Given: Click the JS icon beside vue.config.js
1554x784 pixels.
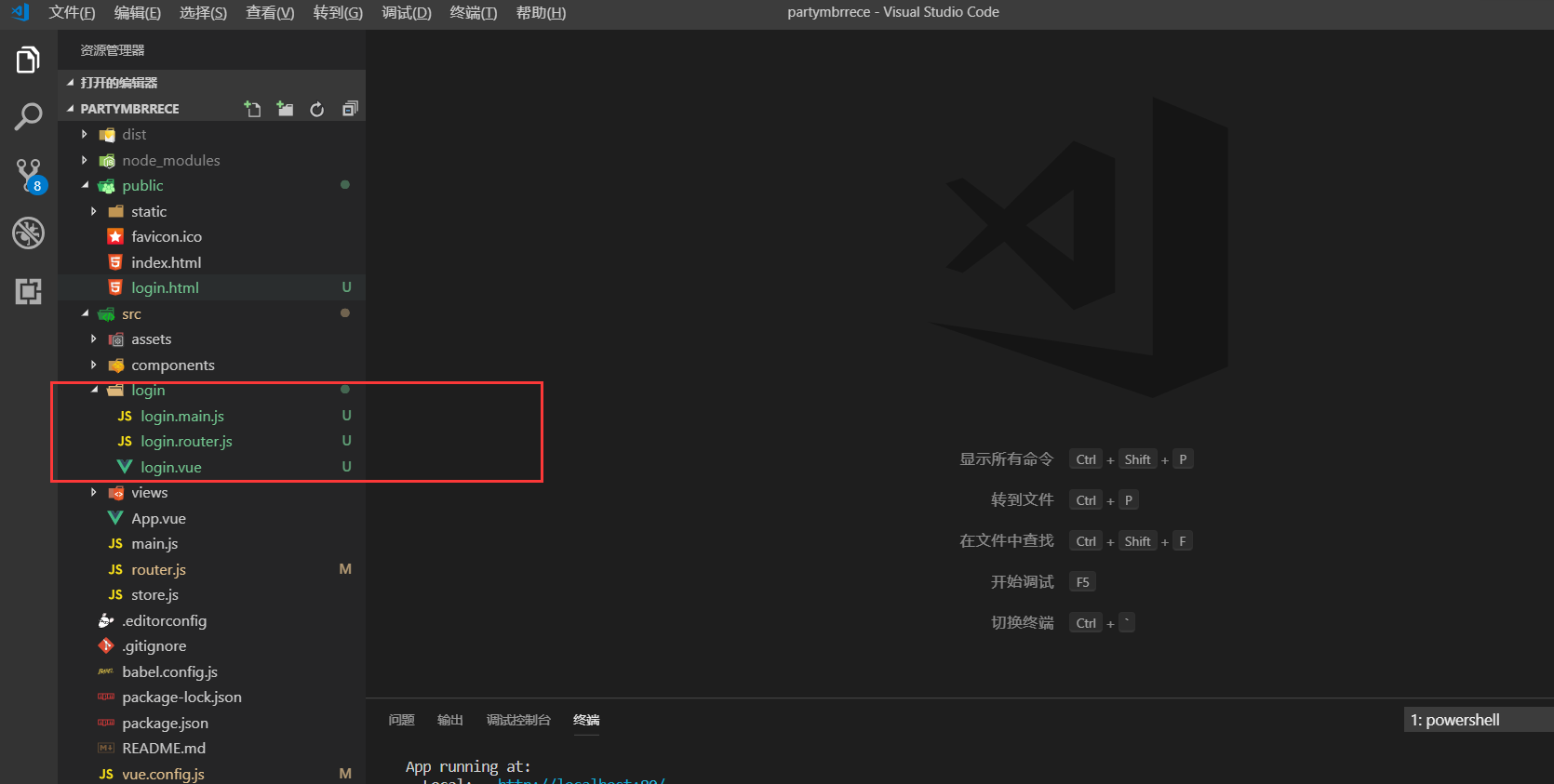Looking at the screenshot, I should pos(106,774).
